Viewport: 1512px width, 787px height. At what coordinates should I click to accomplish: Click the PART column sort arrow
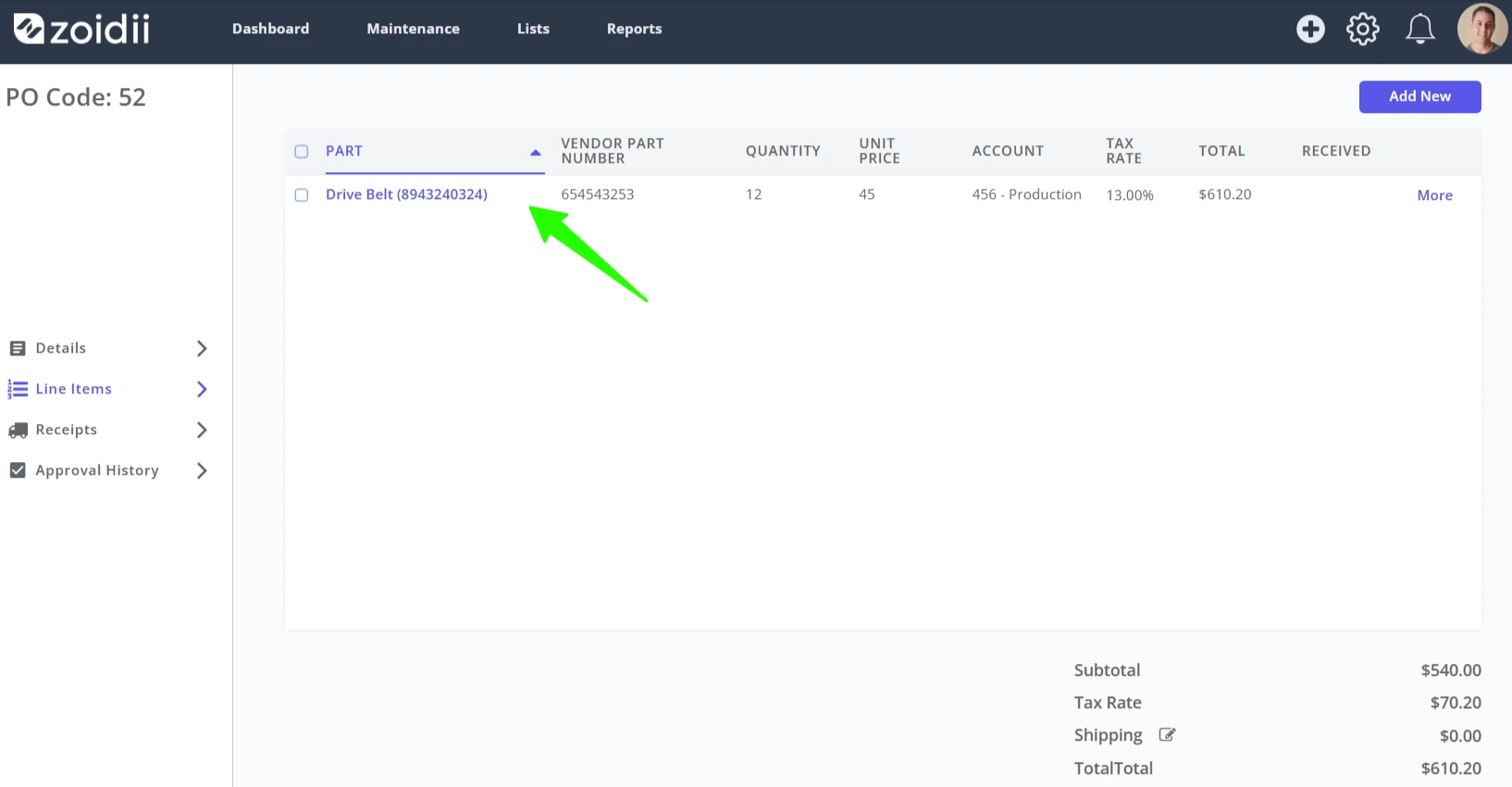(535, 153)
